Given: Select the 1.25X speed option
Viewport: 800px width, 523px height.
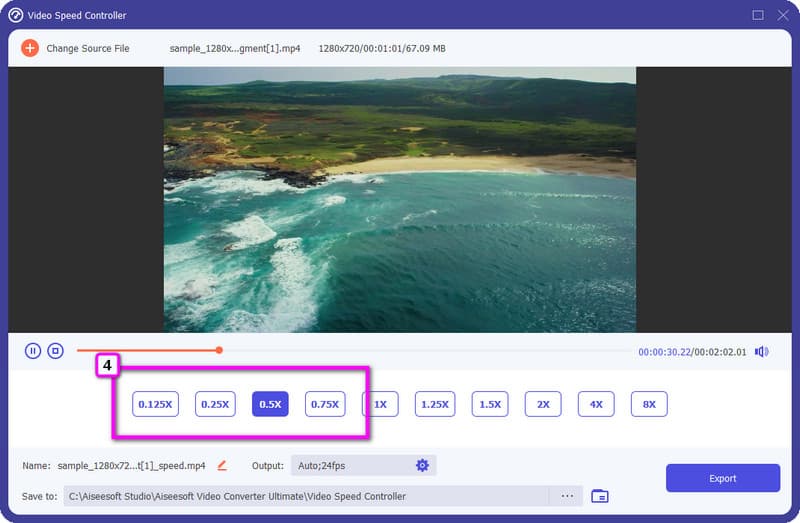Looking at the screenshot, I should click(435, 404).
